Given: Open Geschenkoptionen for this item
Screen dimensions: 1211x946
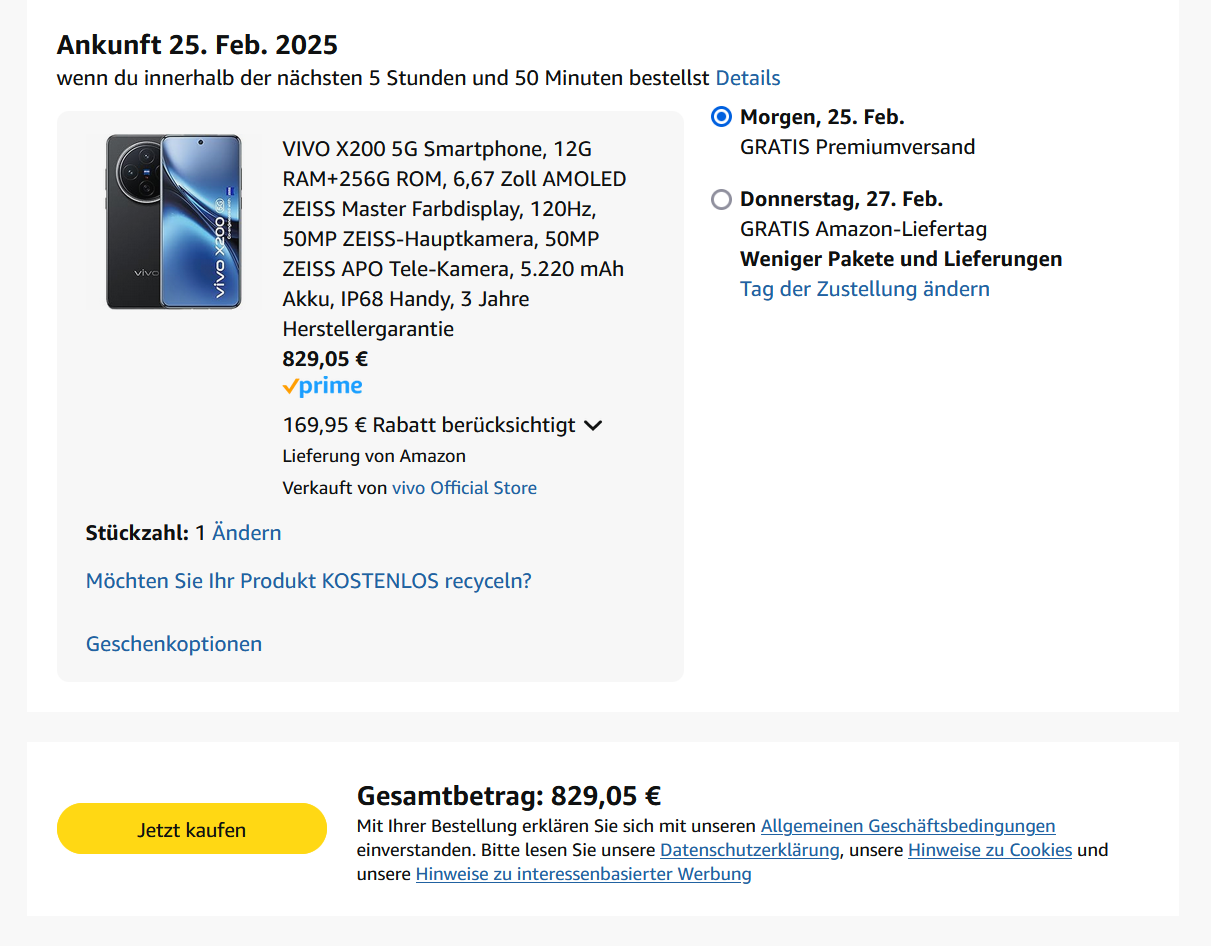Looking at the screenshot, I should tap(174, 644).
